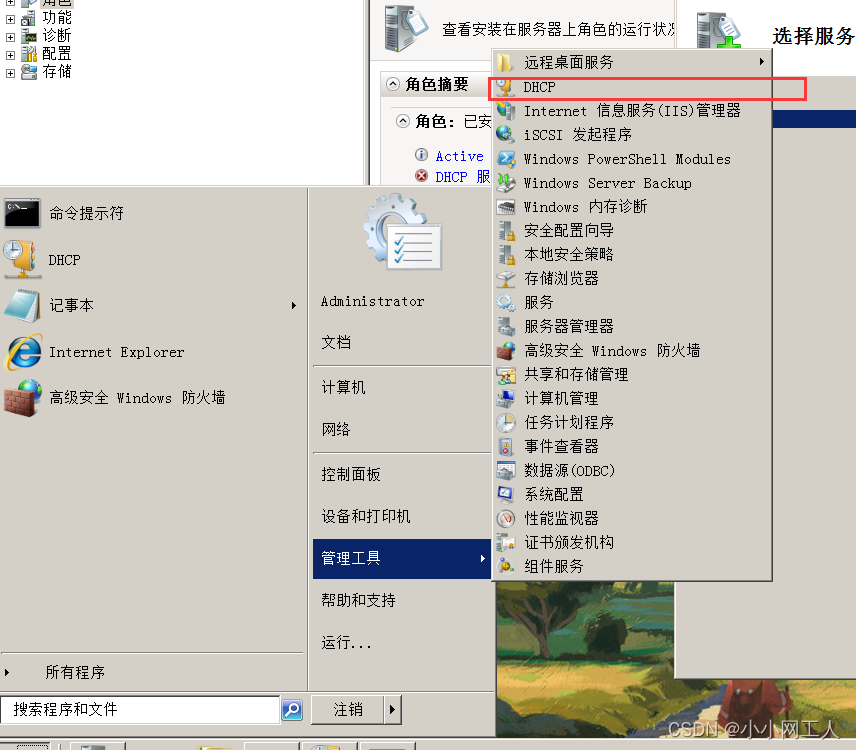Open 存储浏览器 icon
The height and width of the screenshot is (750, 856).
coord(506,279)
